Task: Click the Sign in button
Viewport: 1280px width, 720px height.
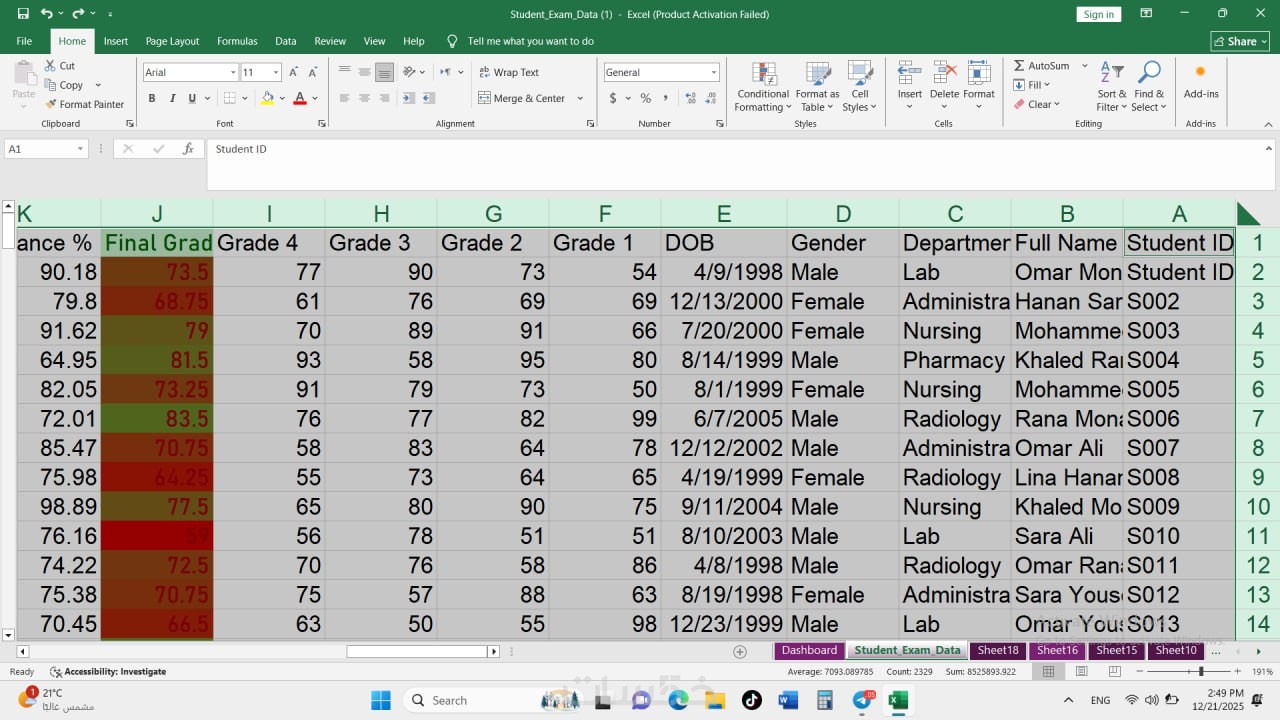Action: click(1098, 14)
